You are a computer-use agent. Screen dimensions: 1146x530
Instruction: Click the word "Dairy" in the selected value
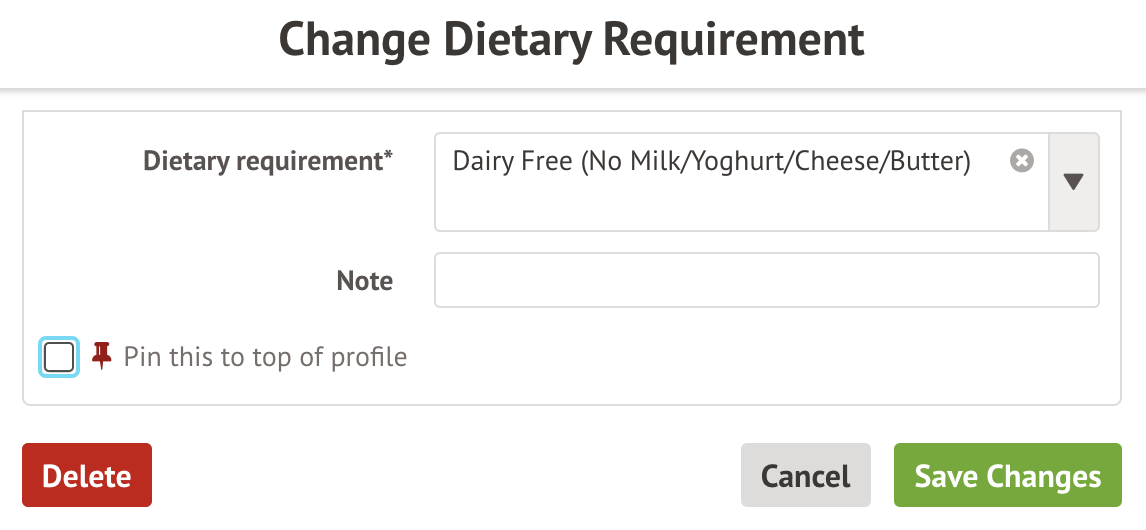coord(484,162)
